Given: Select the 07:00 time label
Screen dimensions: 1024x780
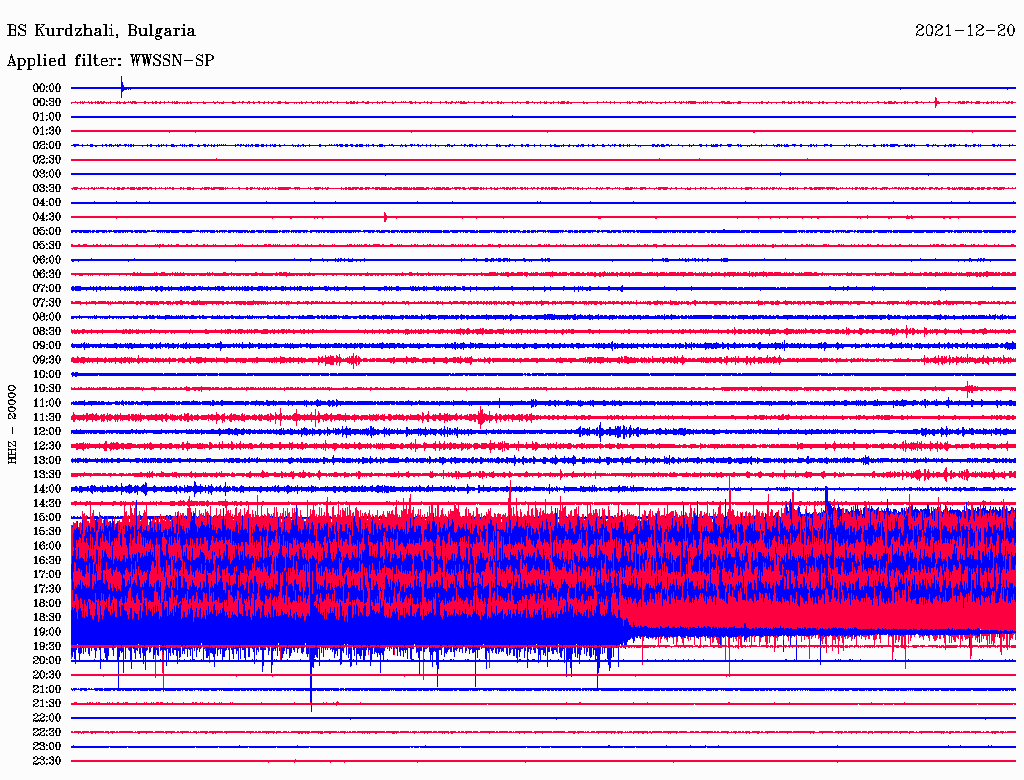Looking at the screenshot, I should [x=47, y=289].
